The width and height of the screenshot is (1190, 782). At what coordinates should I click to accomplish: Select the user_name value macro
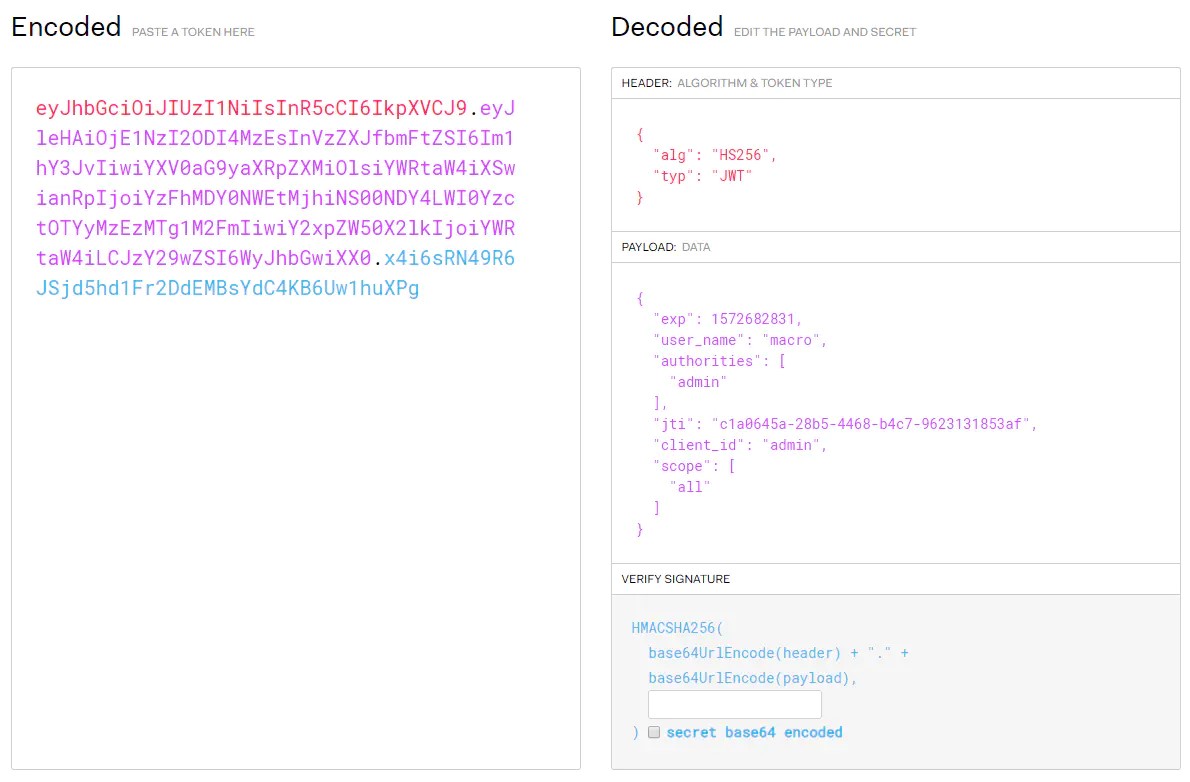click(x=792, y=340)
